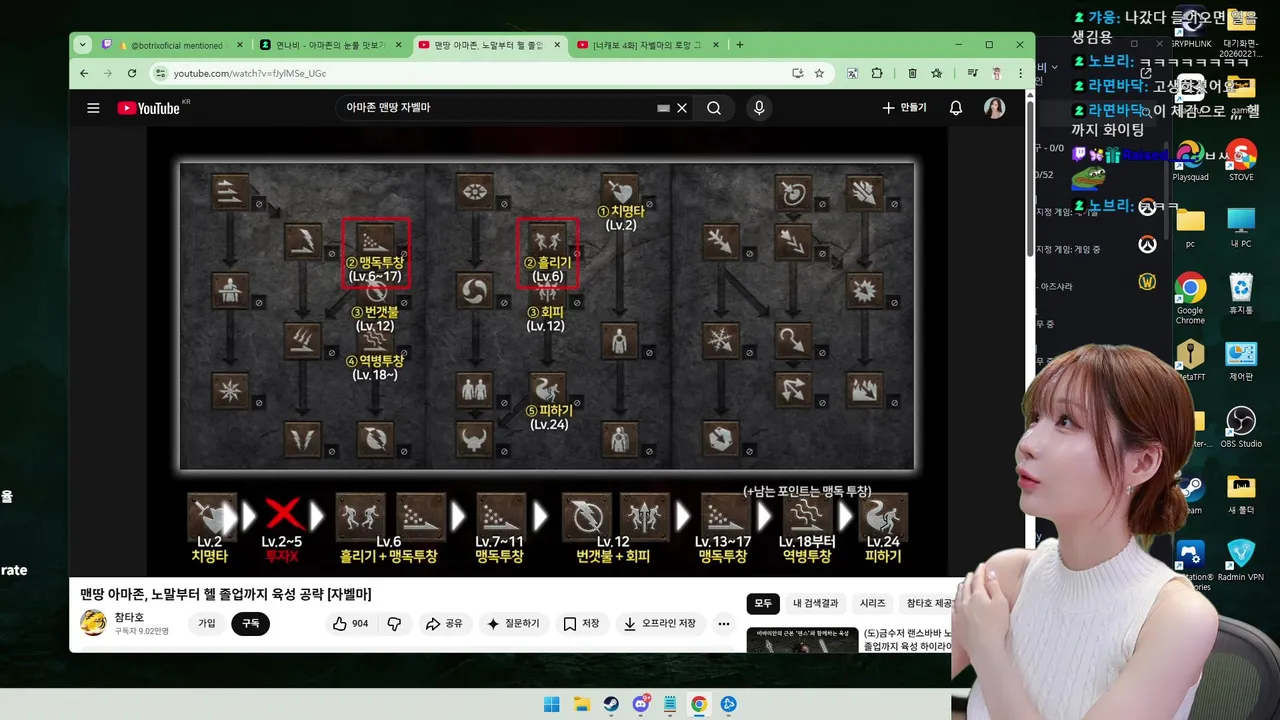Open Discord from the taskbar

pos(640,704)
